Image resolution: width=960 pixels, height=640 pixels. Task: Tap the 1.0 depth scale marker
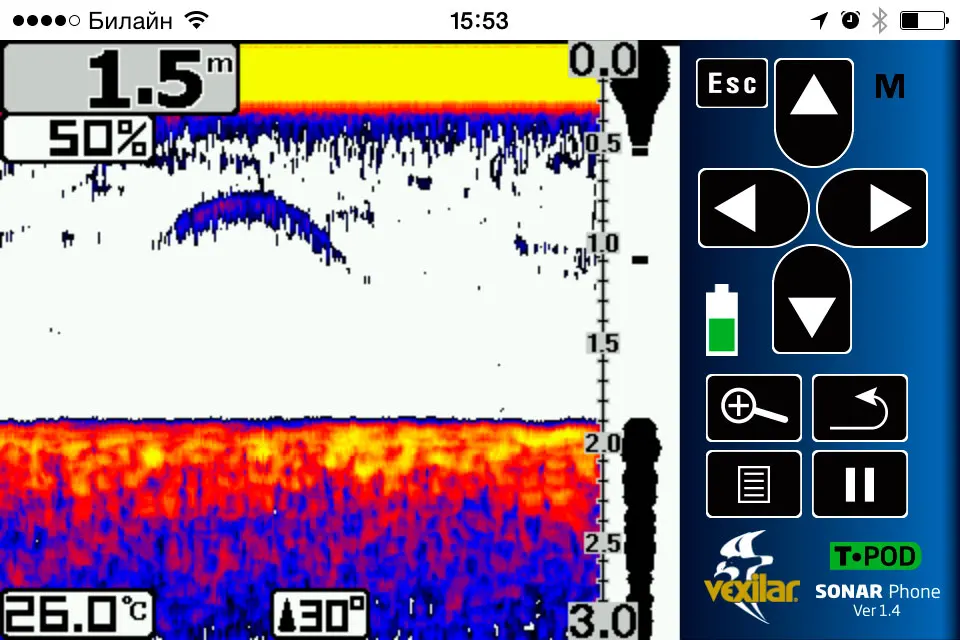tap(604, 244)
